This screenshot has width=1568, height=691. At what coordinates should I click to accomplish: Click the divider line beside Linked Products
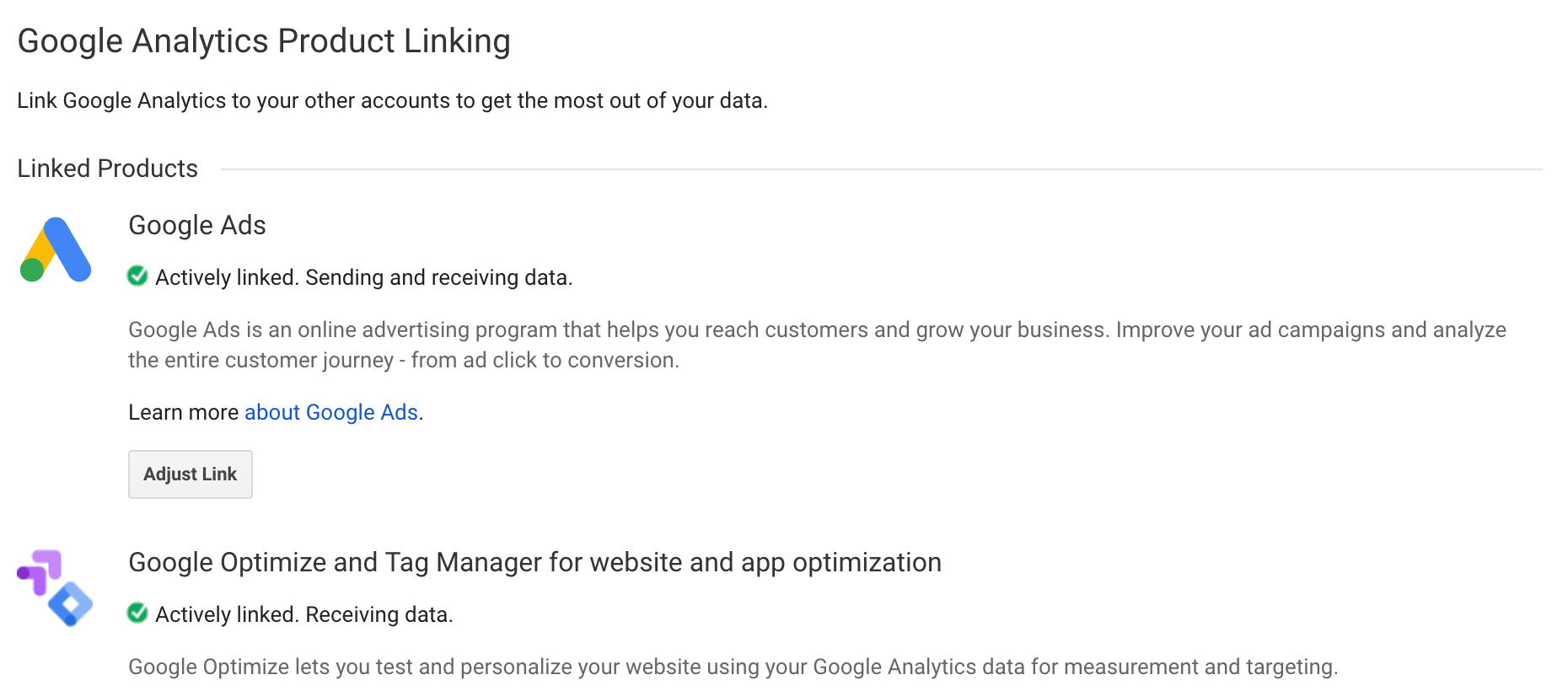882,169
